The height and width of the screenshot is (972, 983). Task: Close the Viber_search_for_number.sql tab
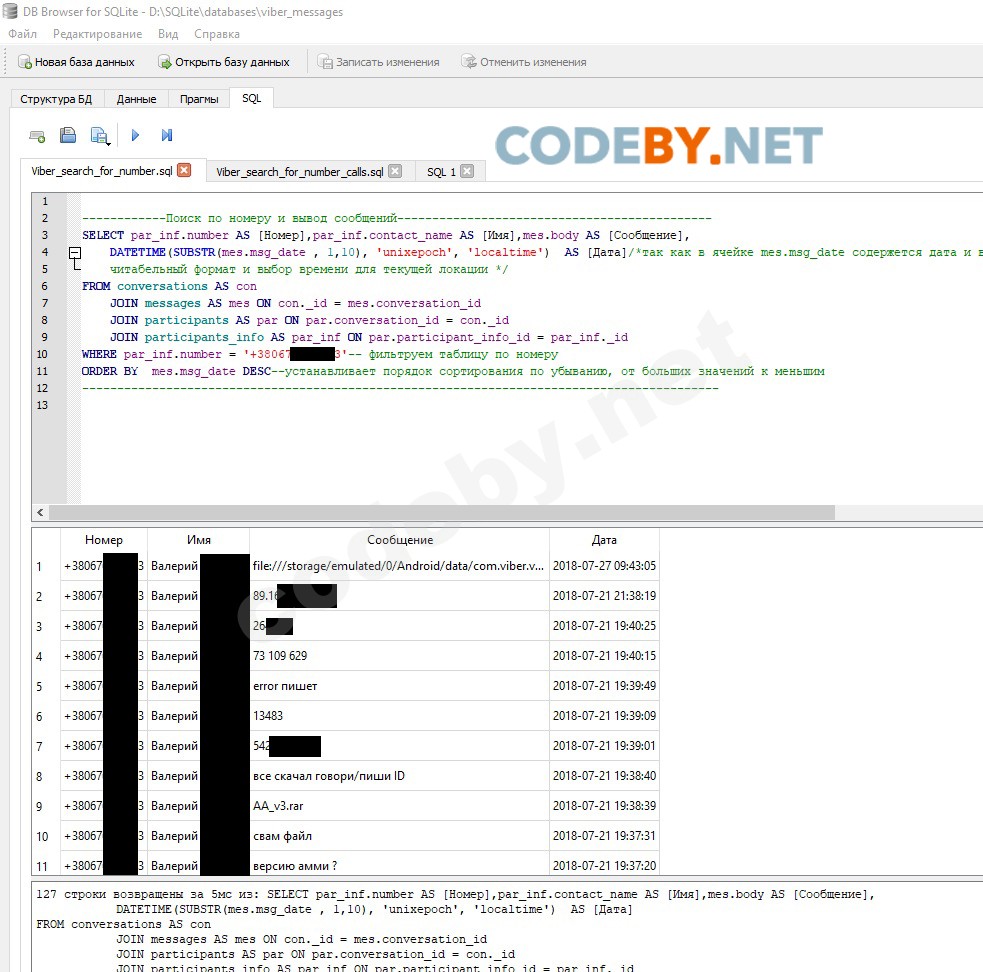click(184, 171)
